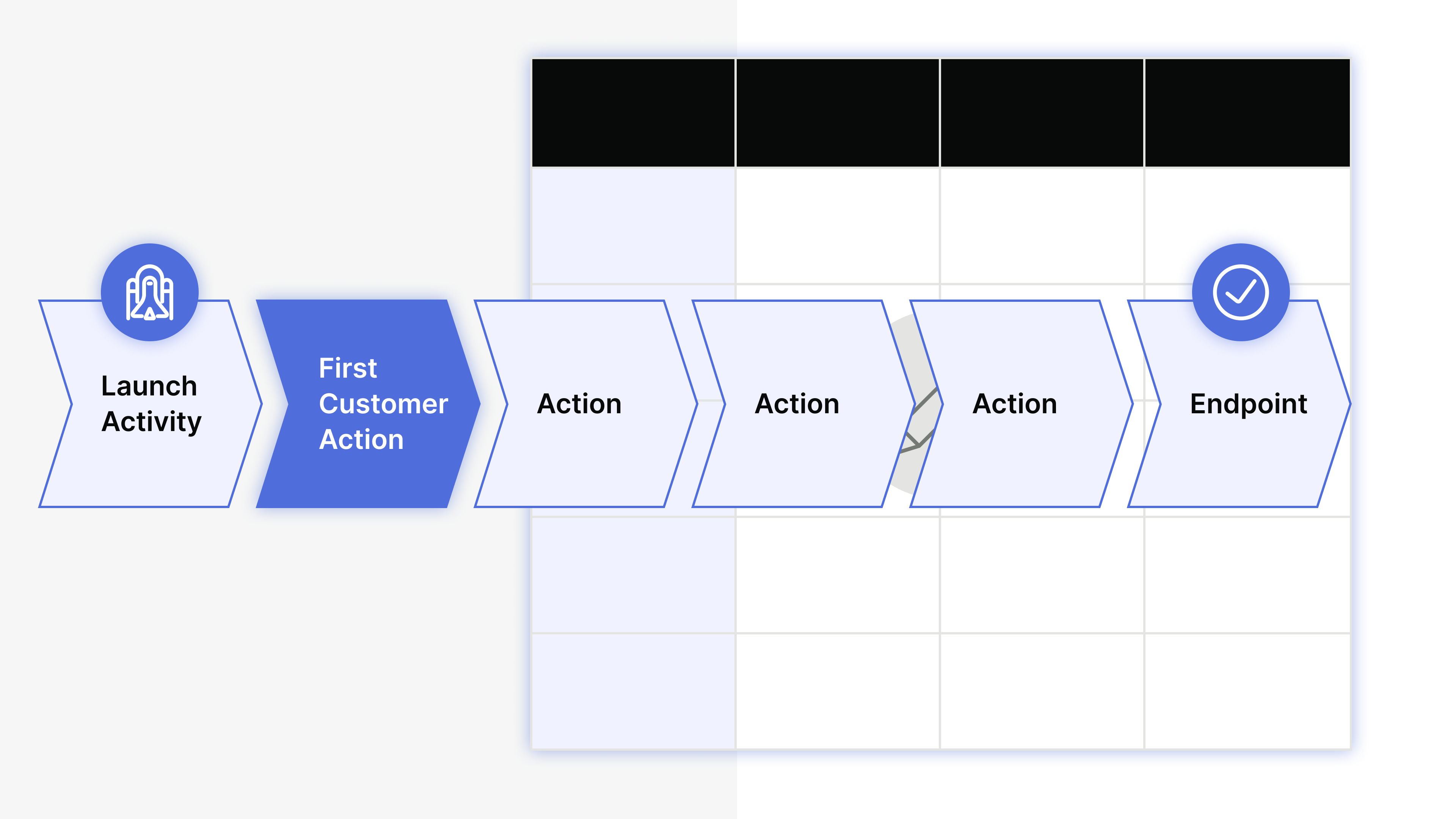Click the bottom-right table cell
This screenshot has width=1456, height=819.
[x=1247, y=691]
